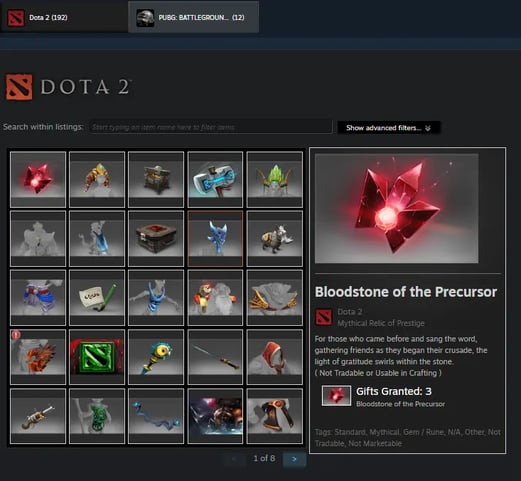
Task: Click the advanced filters chevron arrow
Action: tap(428, 128)
